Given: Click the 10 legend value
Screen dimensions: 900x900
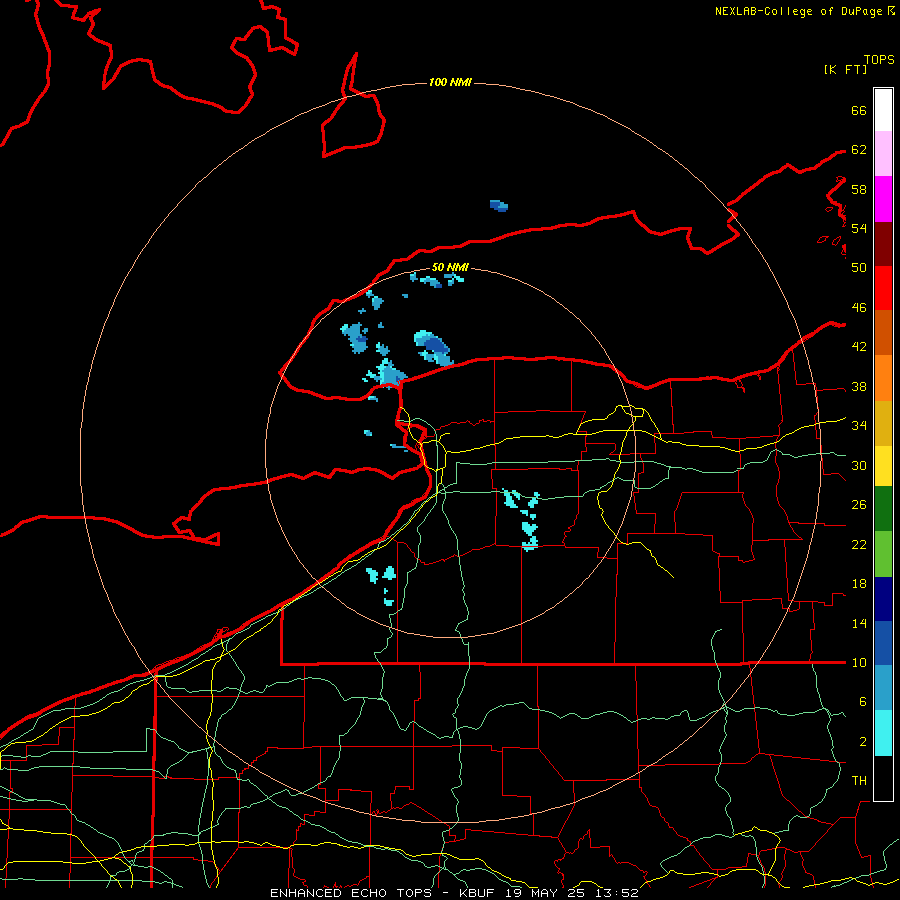Looking at the screenshot, I should point(859,662).
